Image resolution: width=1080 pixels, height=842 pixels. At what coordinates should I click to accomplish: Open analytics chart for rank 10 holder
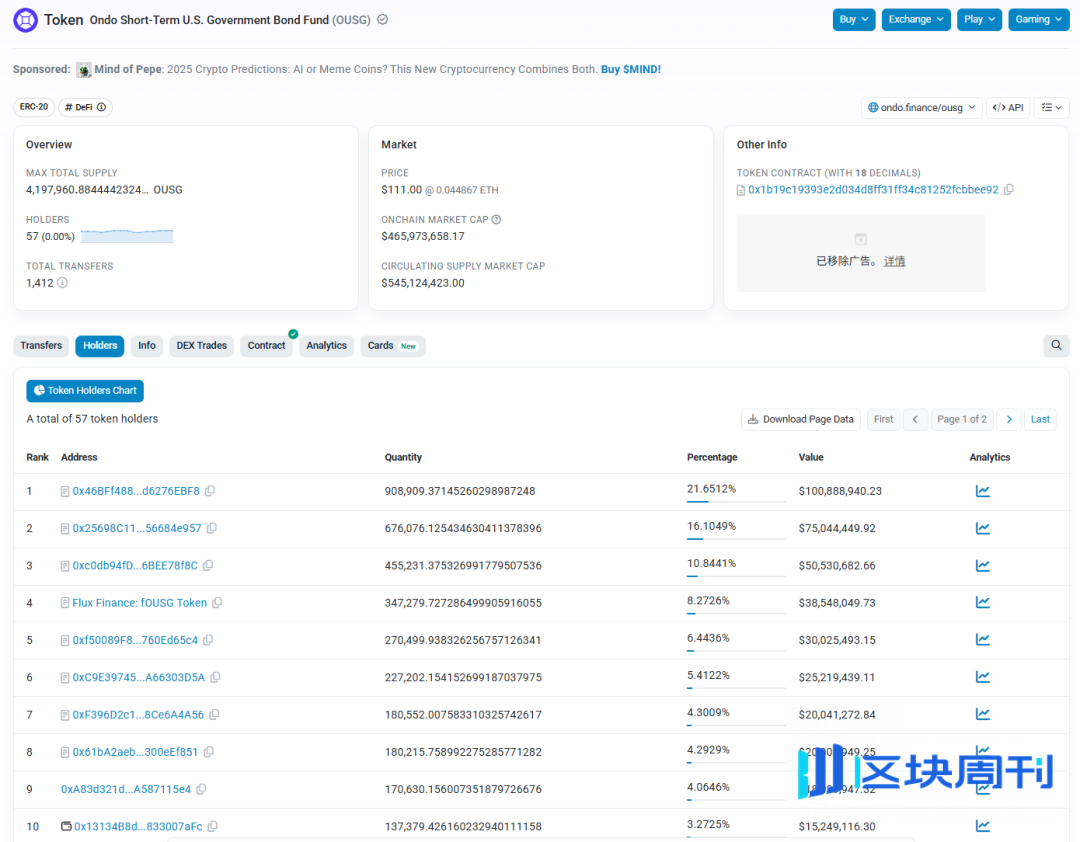pos(982,825)
